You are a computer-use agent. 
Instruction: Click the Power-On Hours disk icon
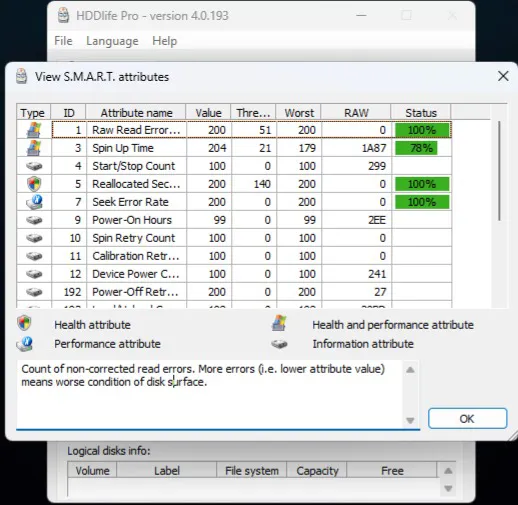(x=34, y=220)
